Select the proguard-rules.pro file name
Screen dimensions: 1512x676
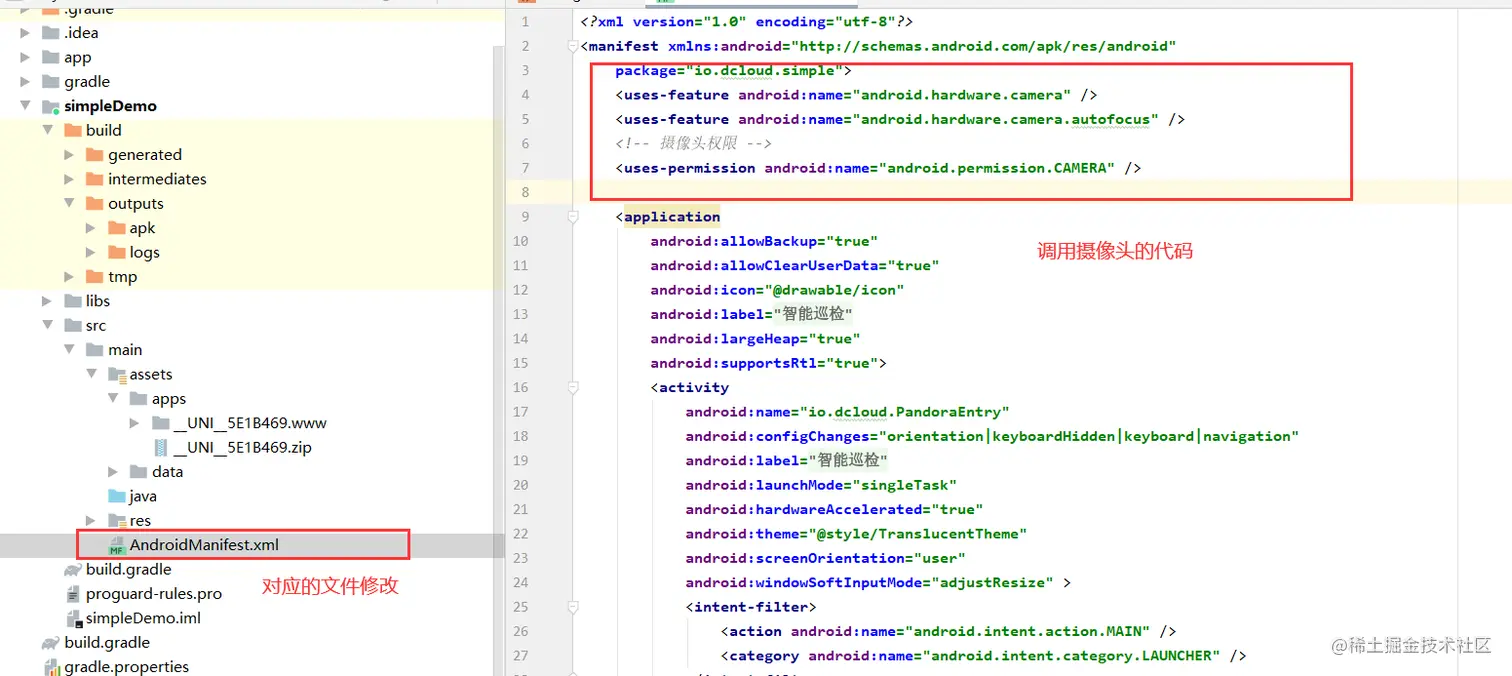coord(154,594)
